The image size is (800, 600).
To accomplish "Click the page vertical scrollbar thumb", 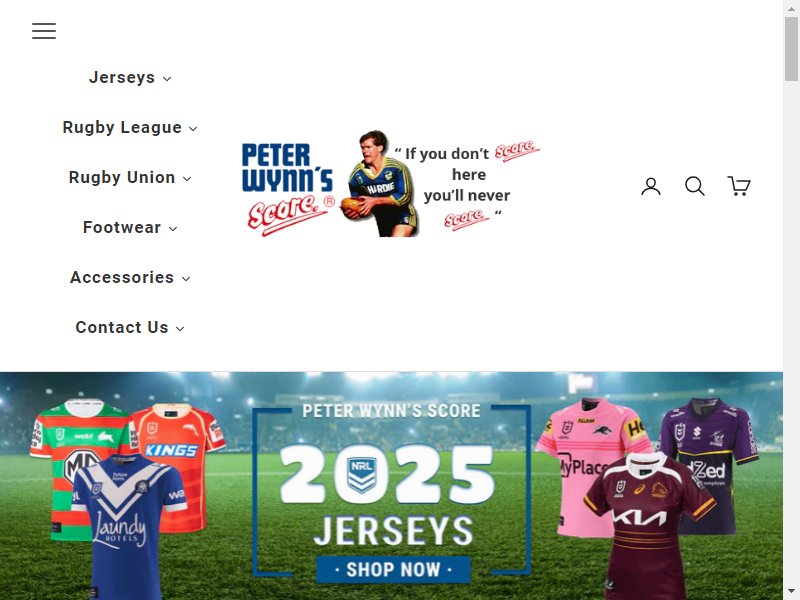I will (791, 48).
